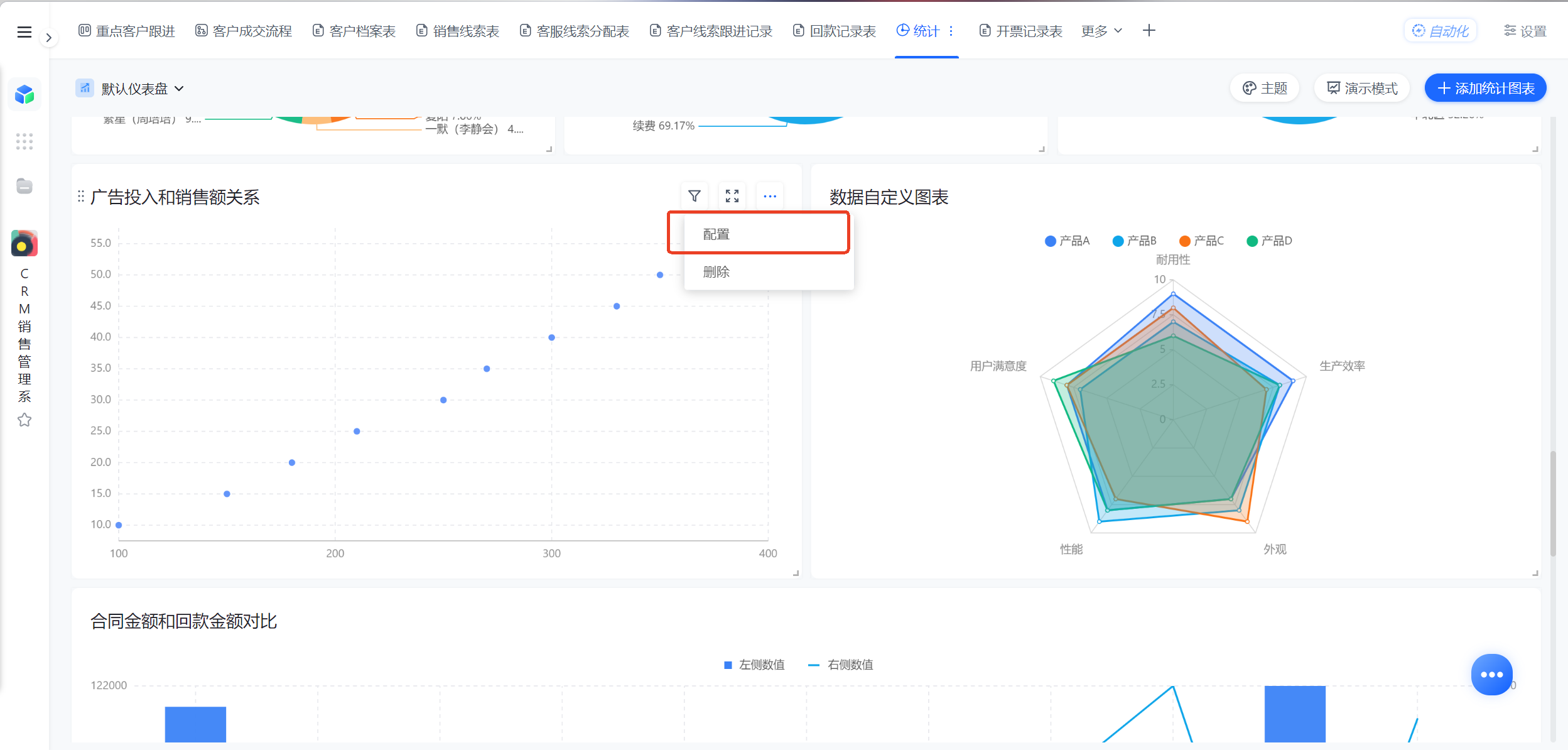Viewport: 1568px width, 750px height.
Task: Add a new tab with plus icon
Action: coord(1149,30)
